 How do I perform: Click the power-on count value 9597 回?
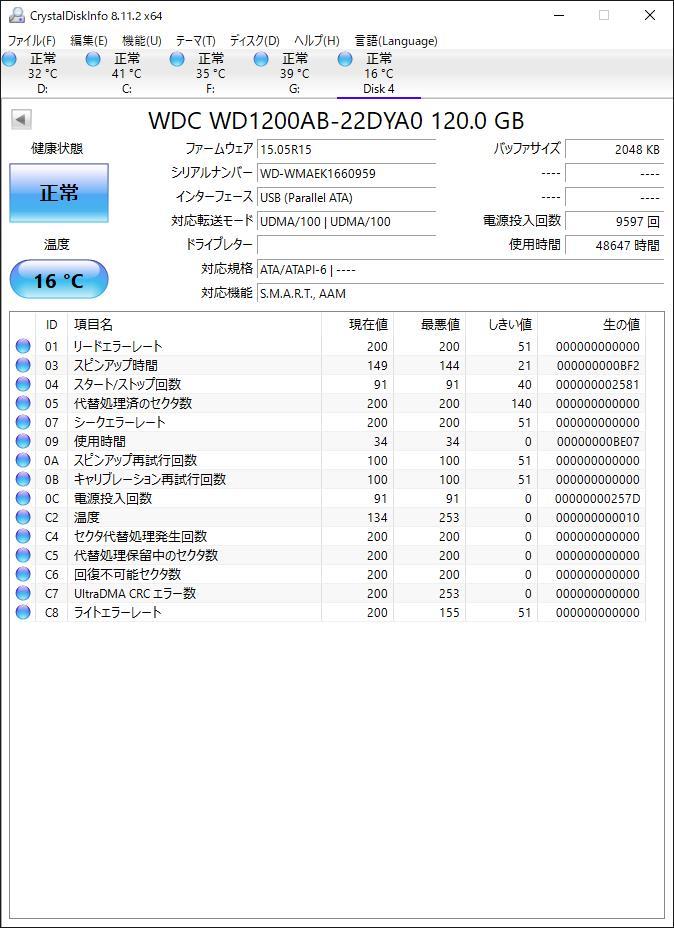coord(614,221)
